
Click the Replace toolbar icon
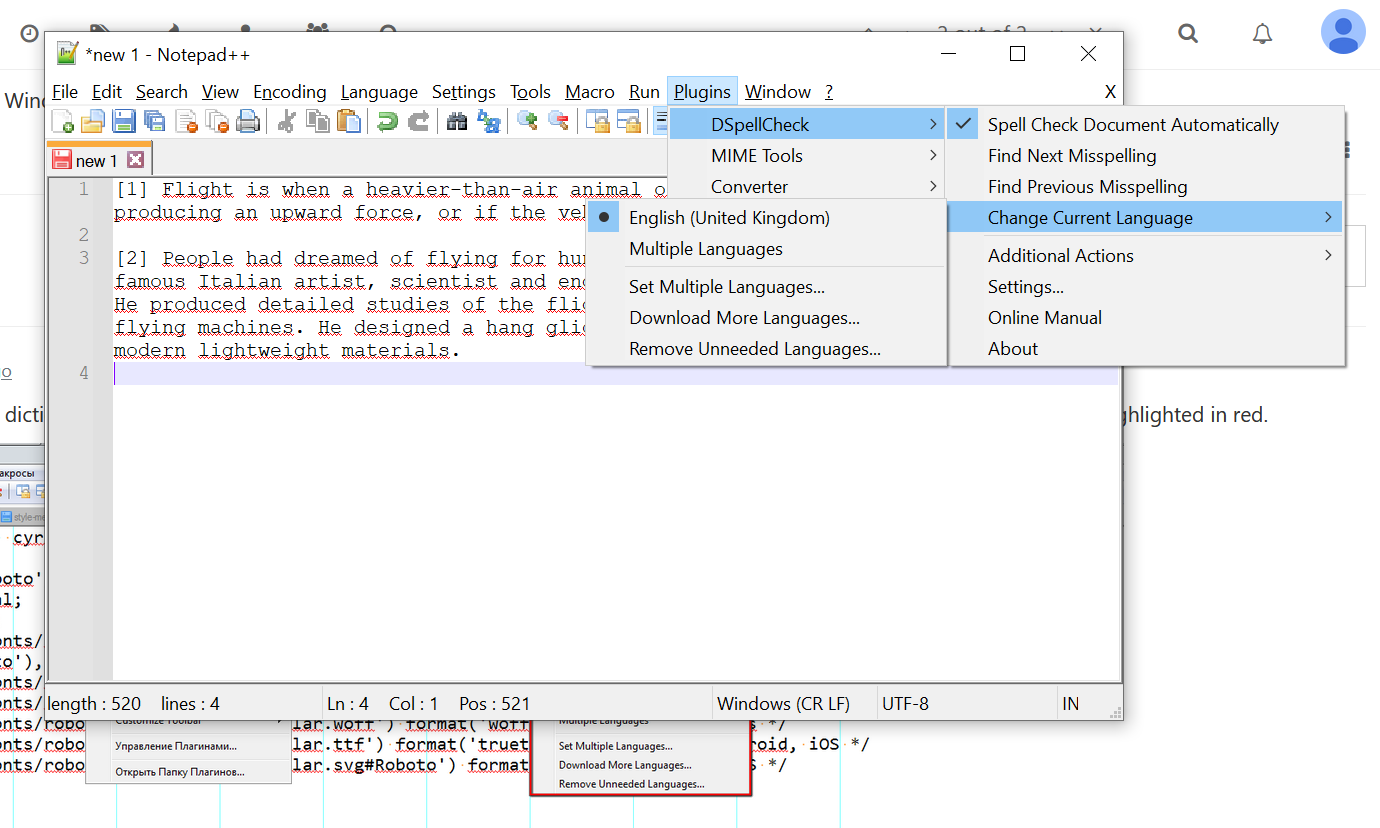click(489, 122)
